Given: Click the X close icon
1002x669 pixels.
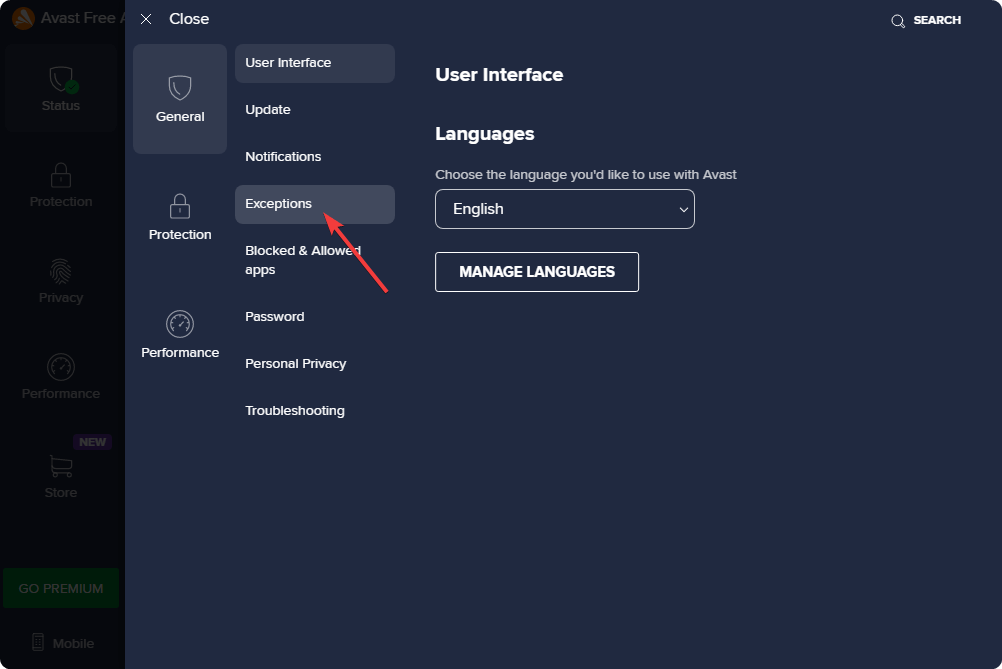Looking at the screenshot, I should [x=146, y=19].
